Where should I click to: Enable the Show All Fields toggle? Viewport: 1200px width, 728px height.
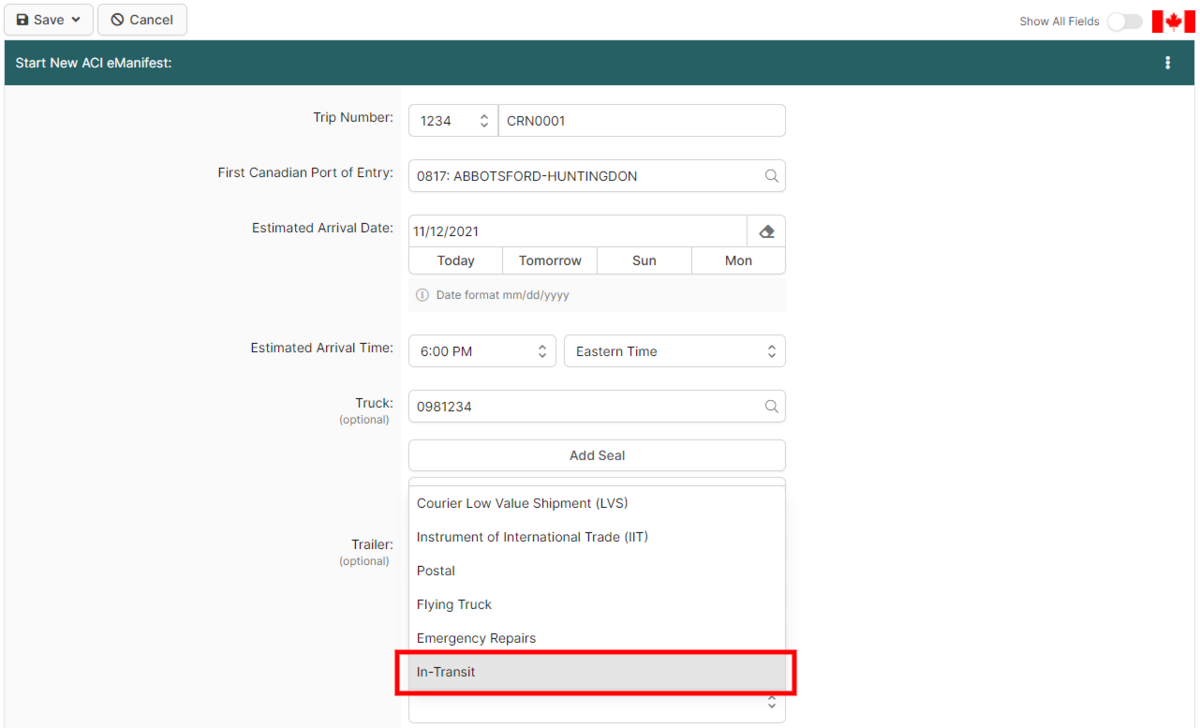(x=1124, y=20)
